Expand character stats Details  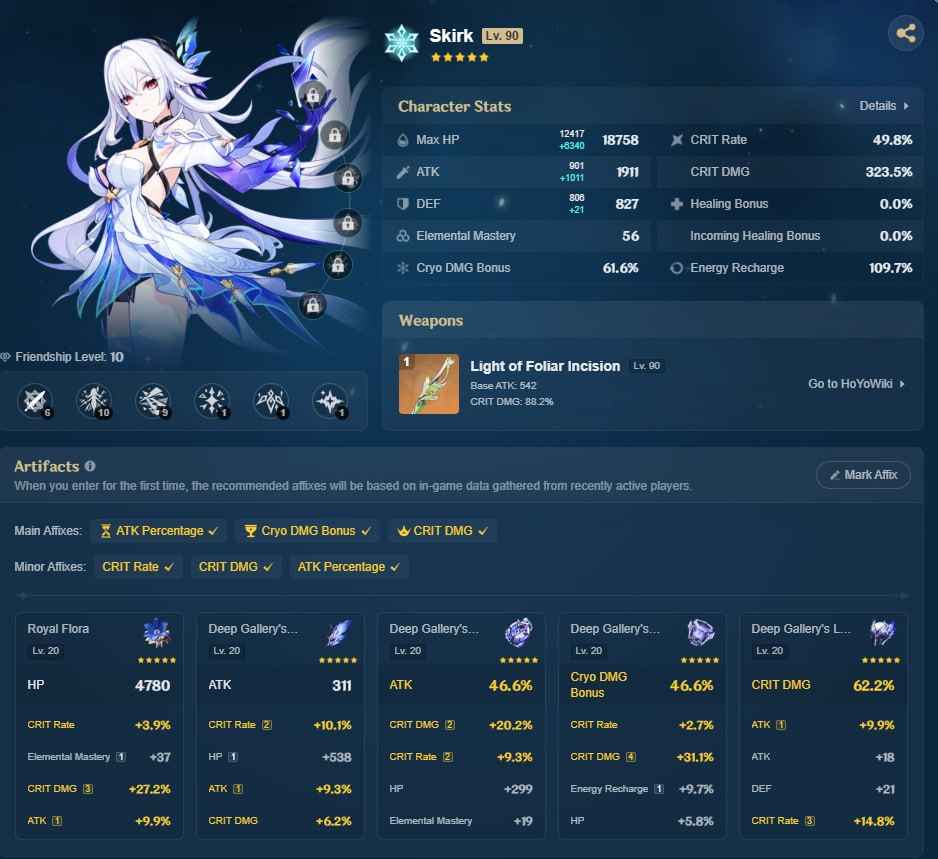(x=884, y=106)
